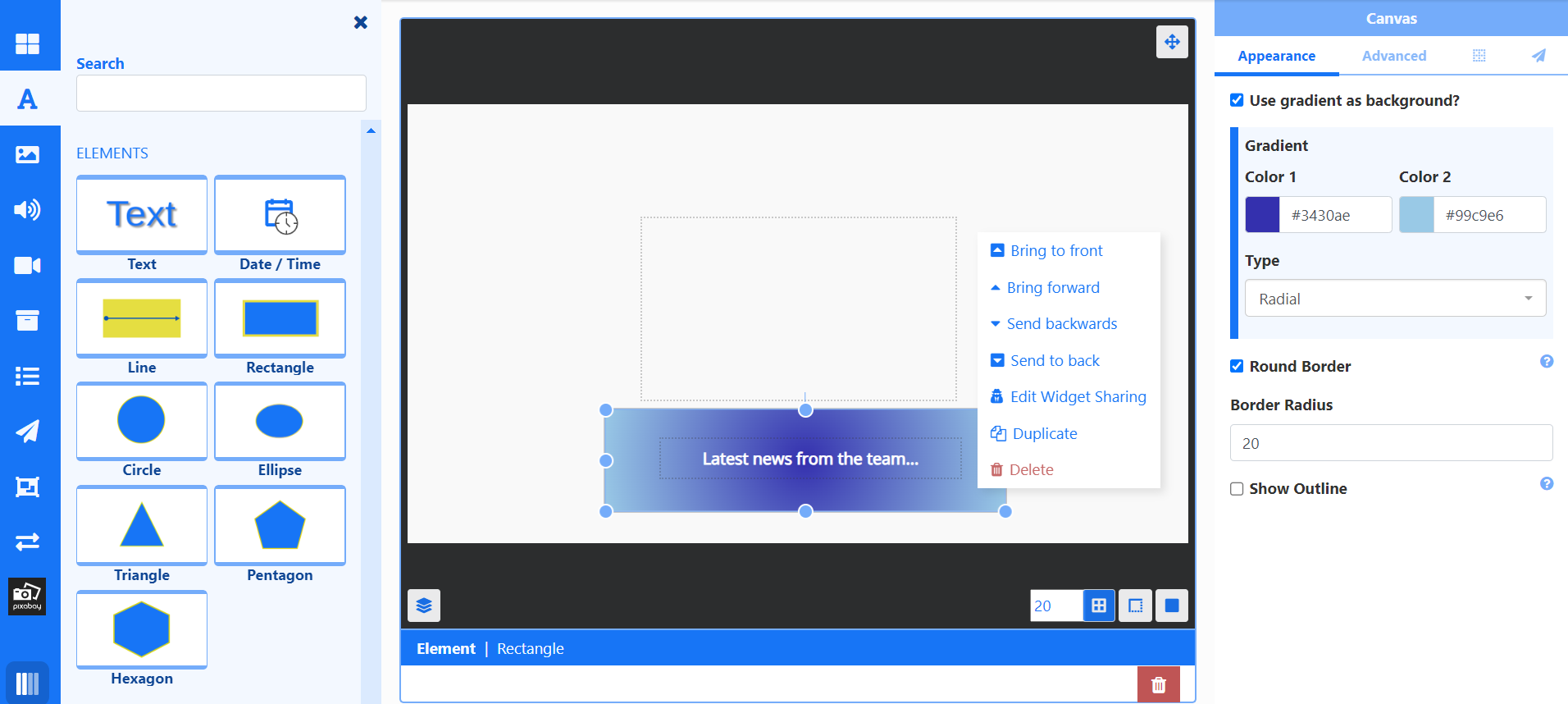The image size is (1568, 704).
Task: Close the elements search panel
Action: (x=360, y=22)
